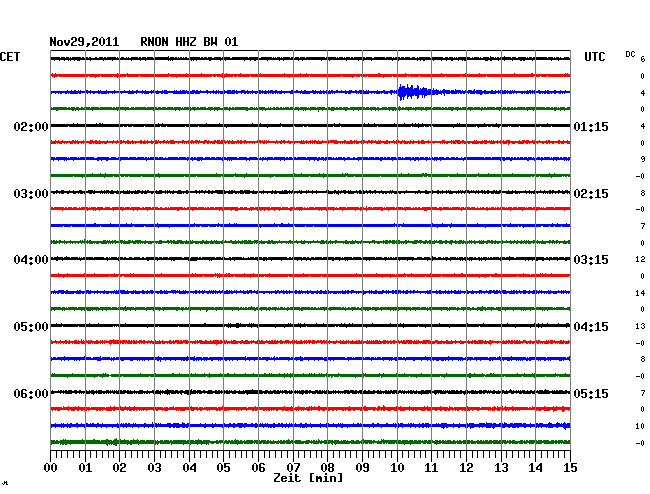Select the 05:00 CET time label
This screenshot has width=650, height=494.
coord(31,327)
